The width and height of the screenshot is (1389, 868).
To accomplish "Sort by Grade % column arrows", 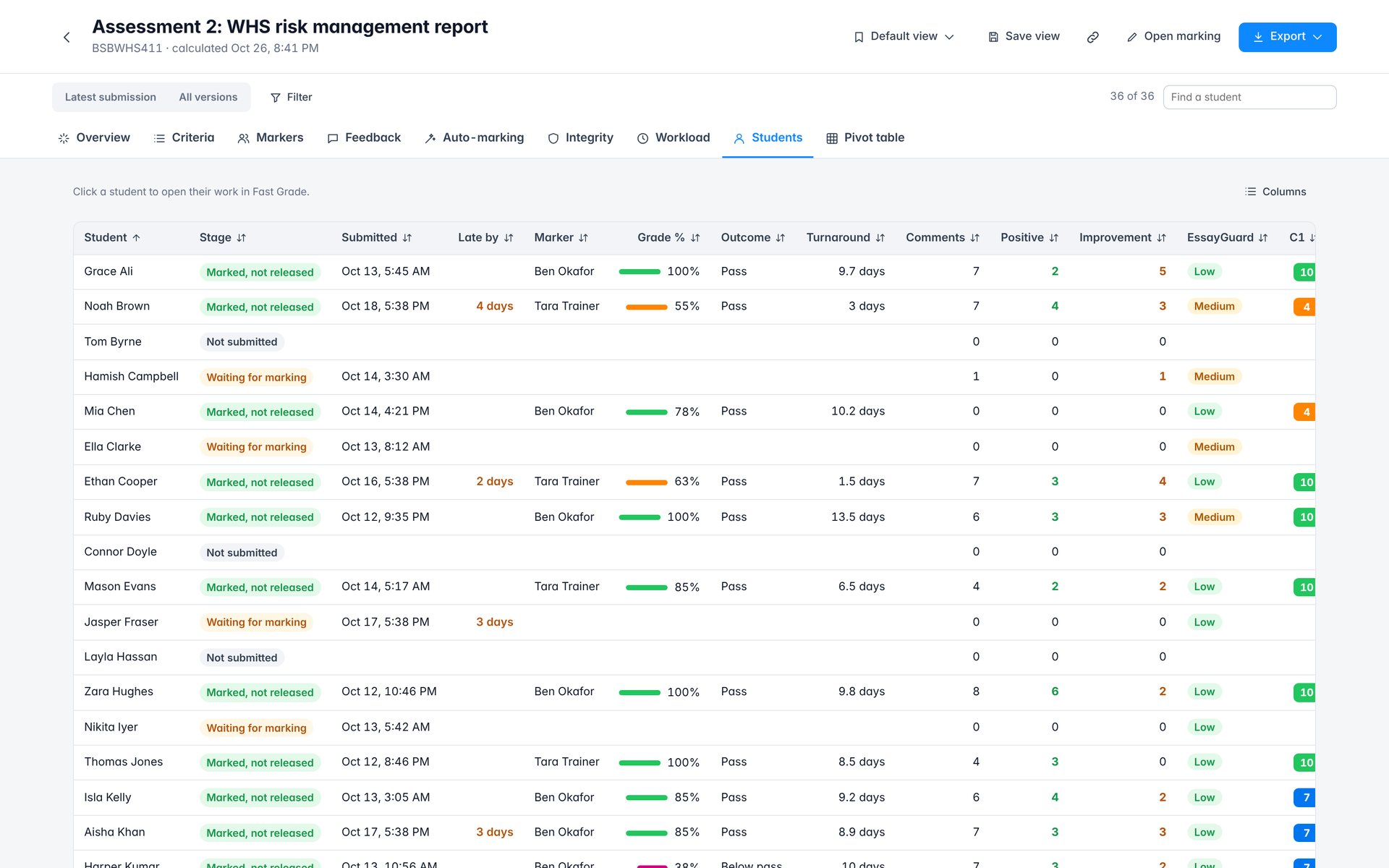I will pyautogui.click(x=695, y=238).
